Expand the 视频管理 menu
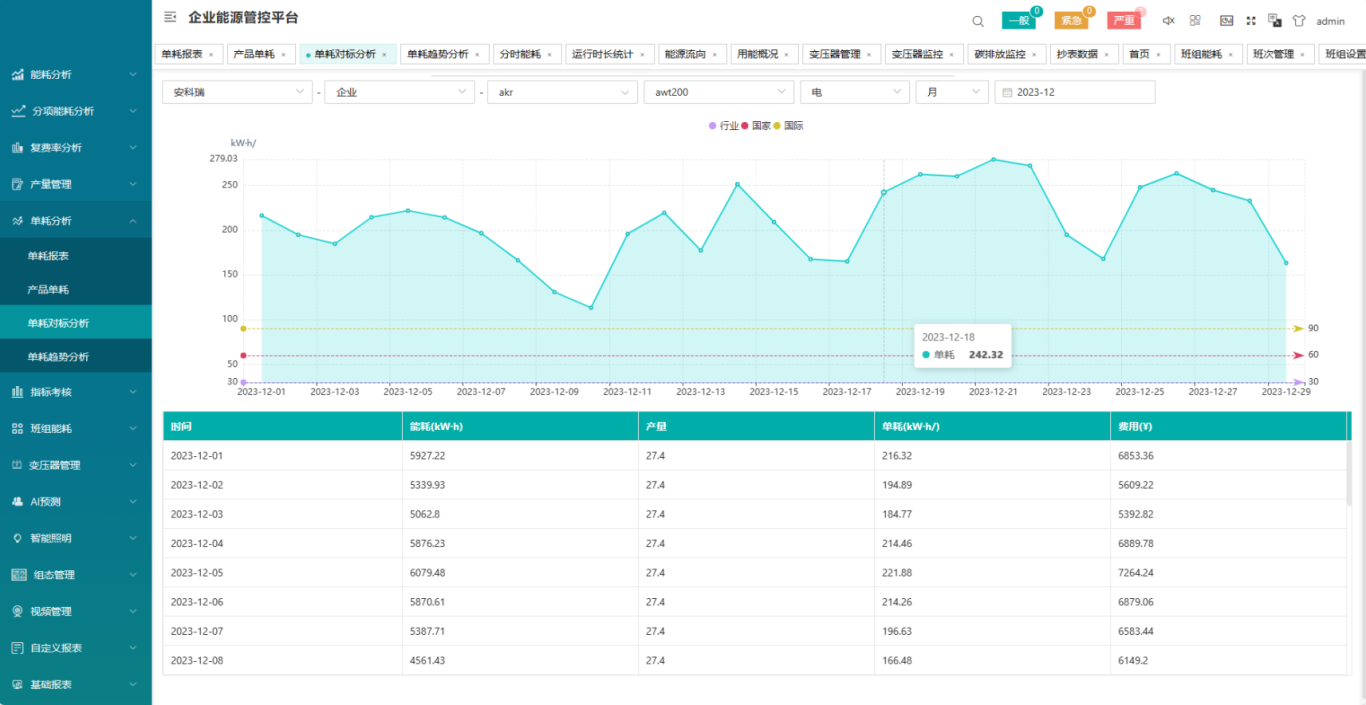 pyautogui.click(x=76, y=611)
